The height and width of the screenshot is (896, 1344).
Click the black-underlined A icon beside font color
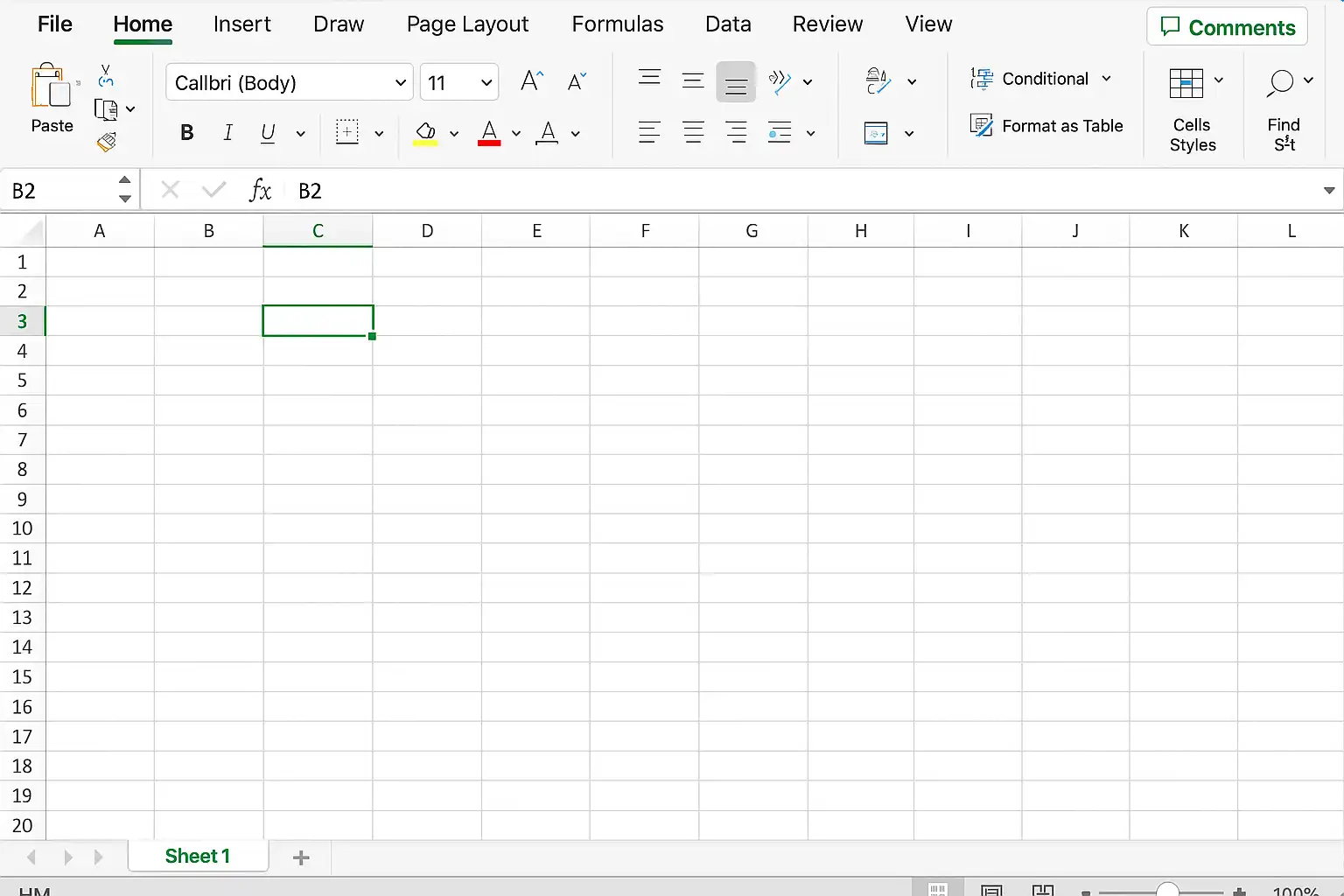tap(548, 133)
